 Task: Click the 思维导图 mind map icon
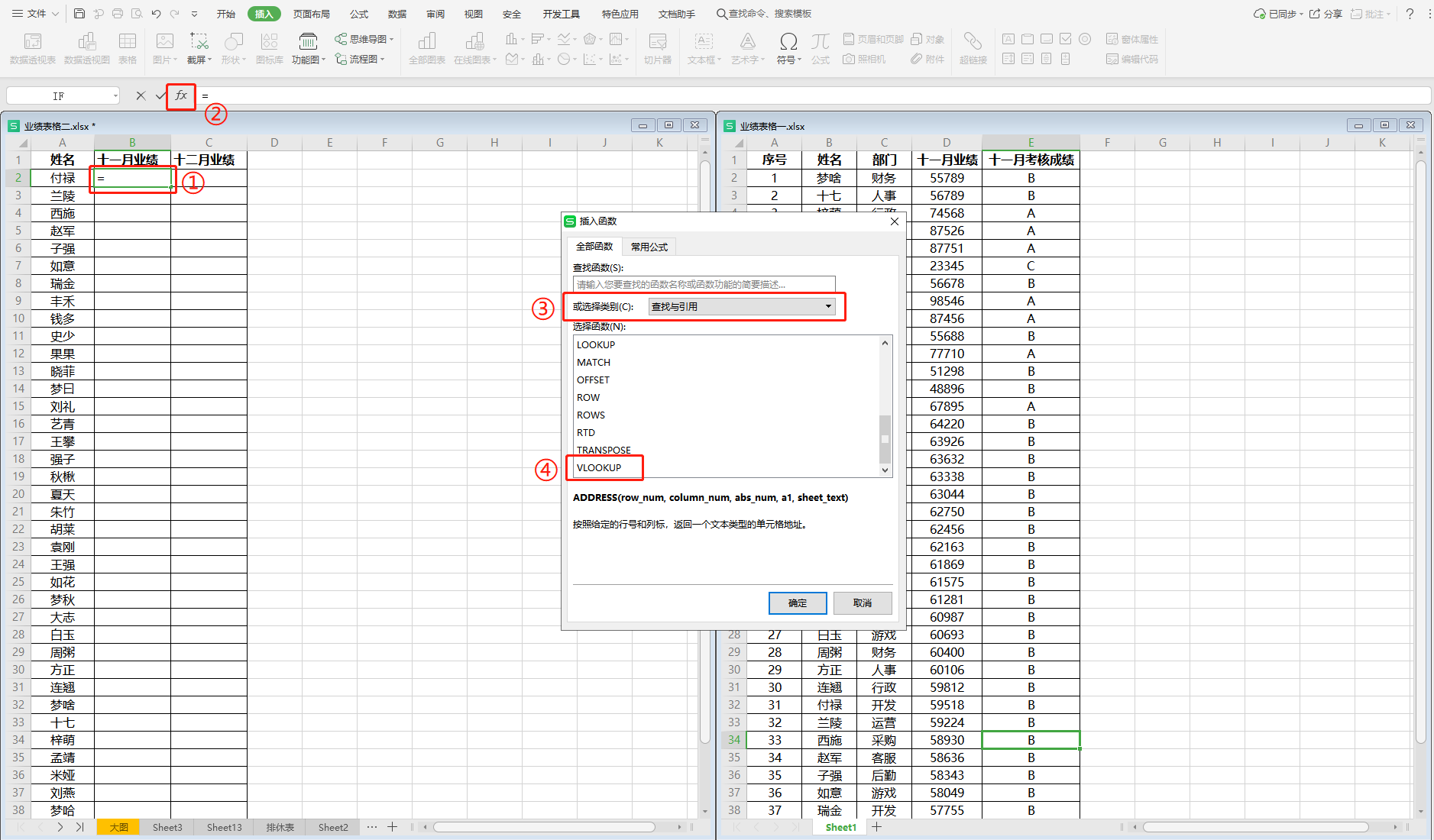[x=341, y=39]
